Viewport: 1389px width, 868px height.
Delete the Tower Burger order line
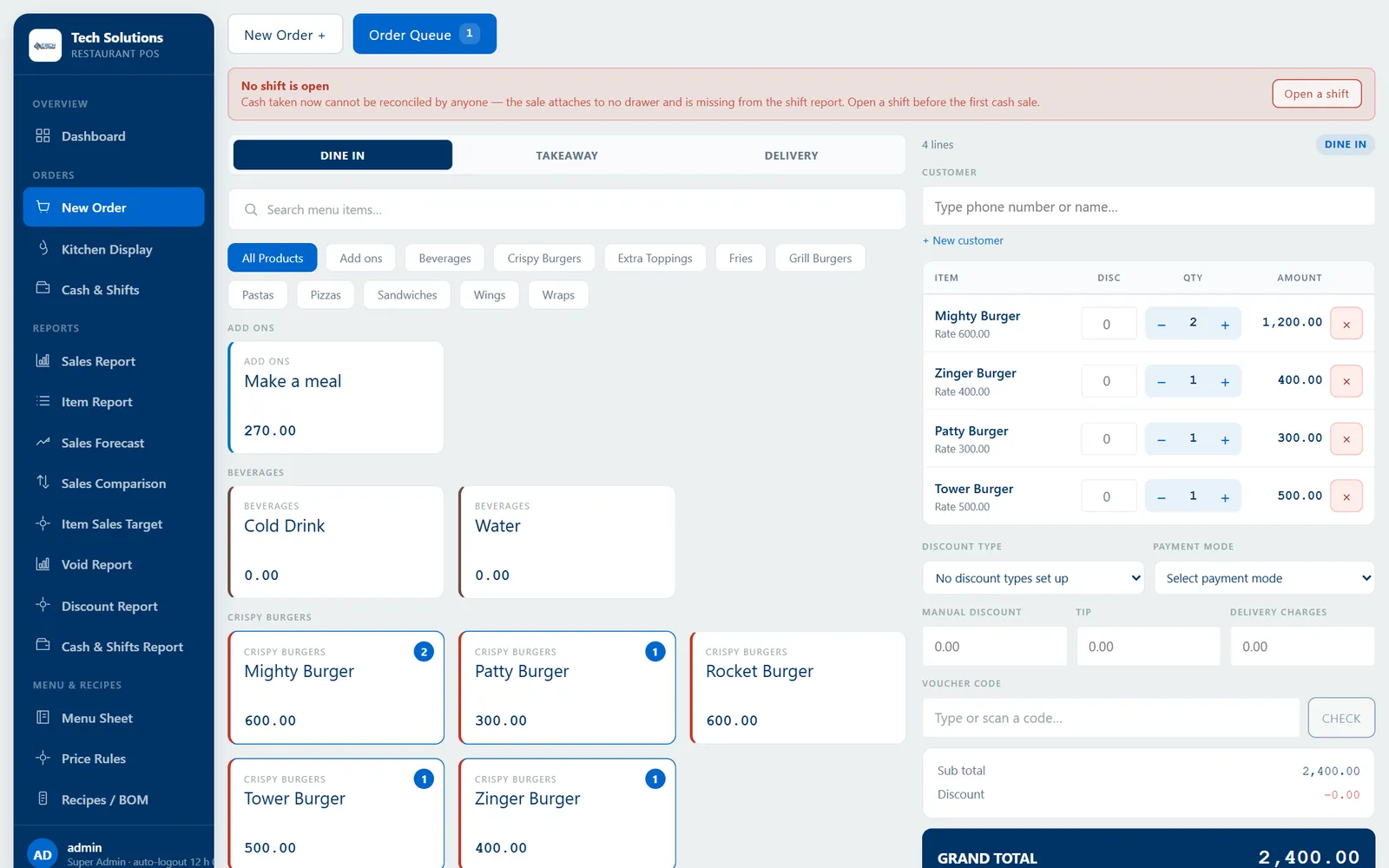click(x=1346, y=496)
